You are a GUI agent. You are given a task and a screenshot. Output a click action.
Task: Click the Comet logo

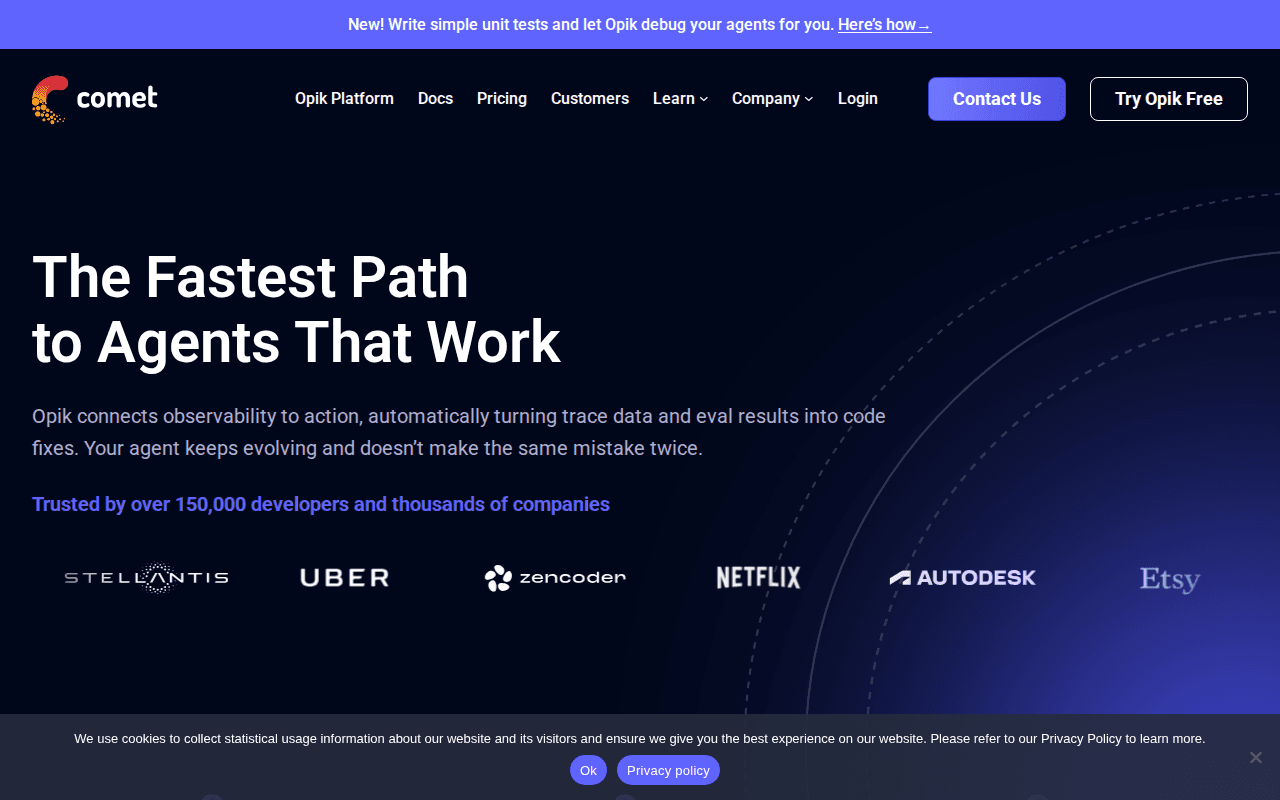pyautogui.click(x=95, y=99)
